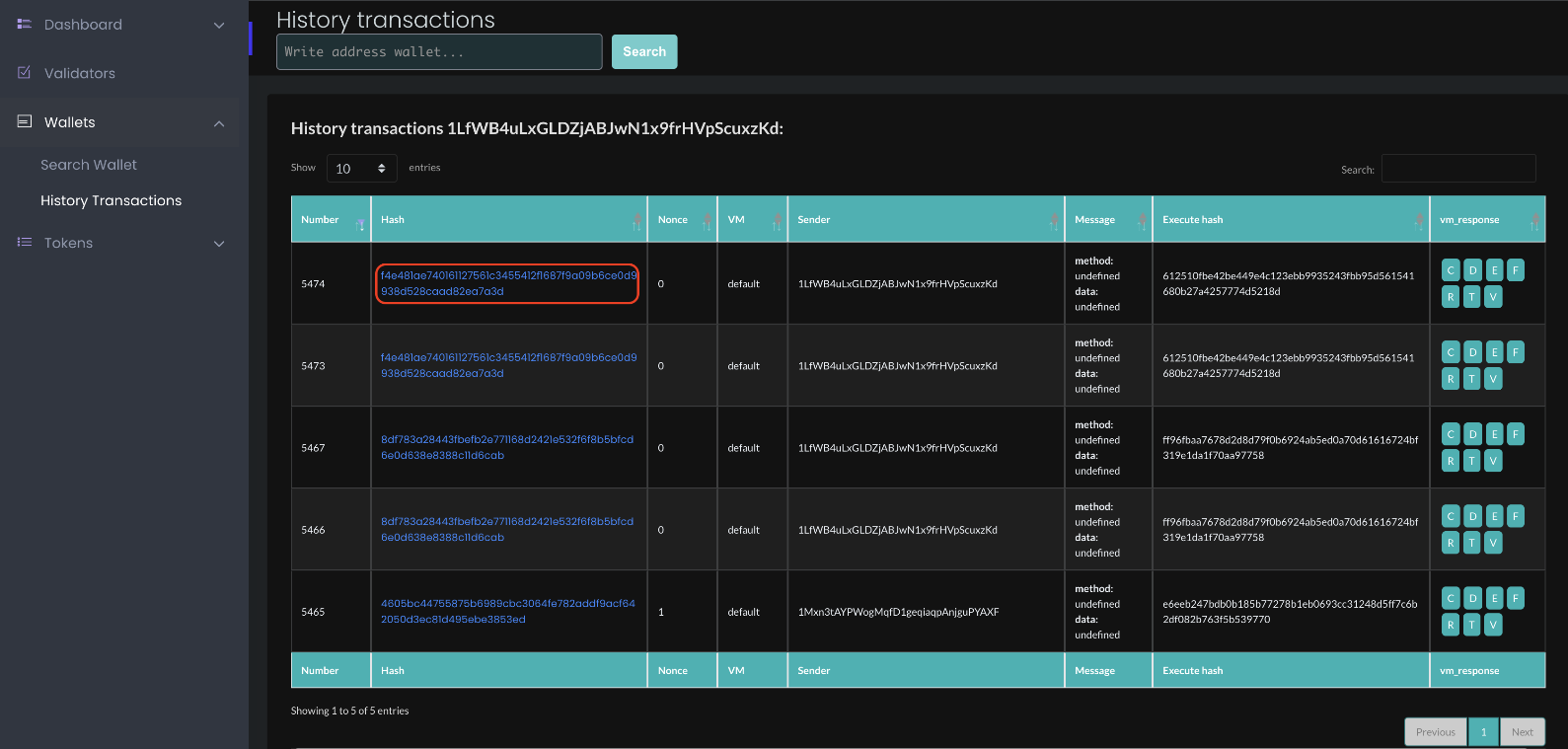Viewport: 1568px width, 749px height.
Task: Sort table by VM column arrows
Action: (x=777, y=223)
